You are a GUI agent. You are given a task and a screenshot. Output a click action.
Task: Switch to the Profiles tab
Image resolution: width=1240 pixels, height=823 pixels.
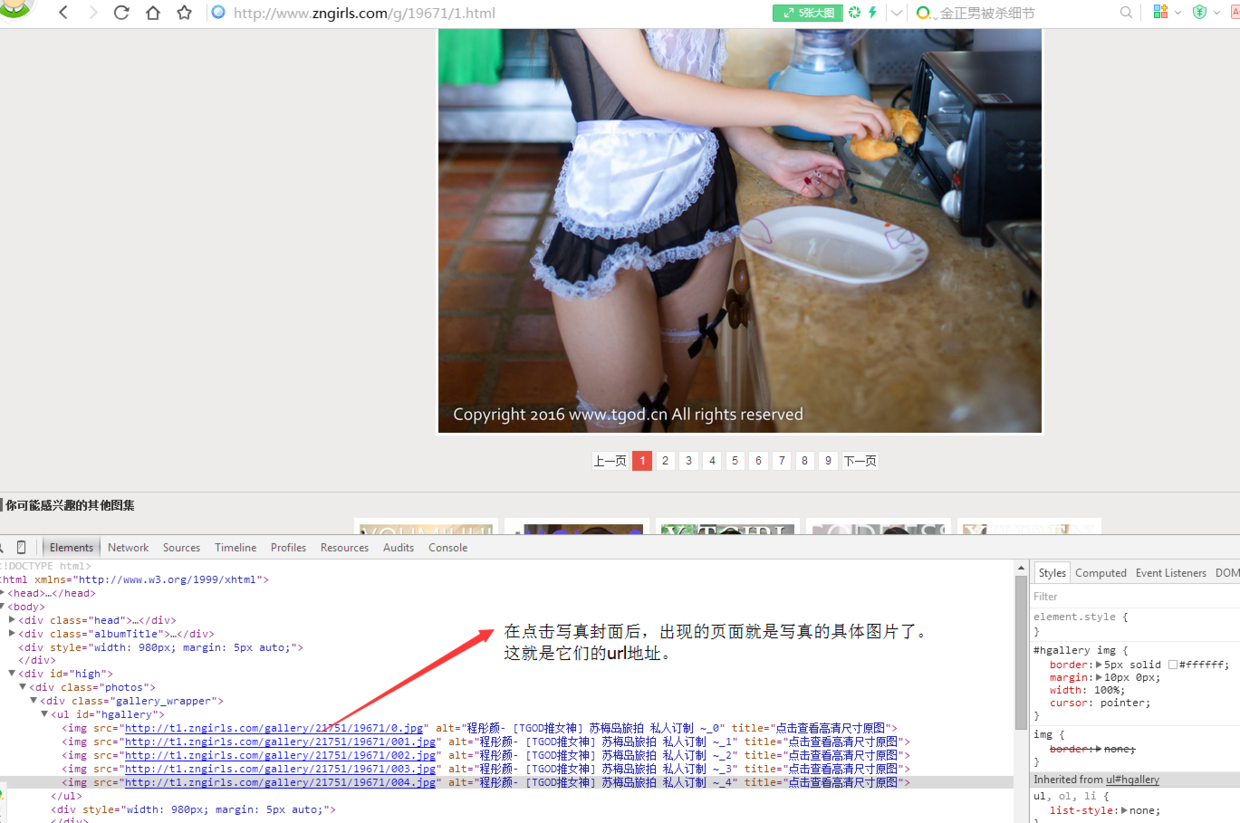click(288, 547)
